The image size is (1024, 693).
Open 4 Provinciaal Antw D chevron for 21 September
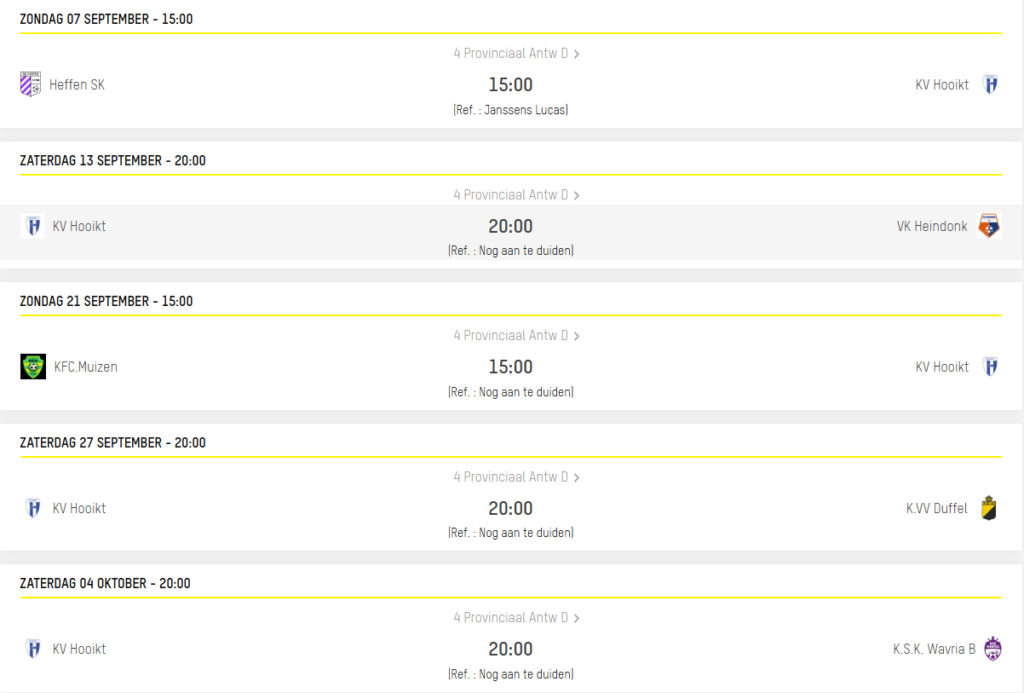tap(577, 336)
